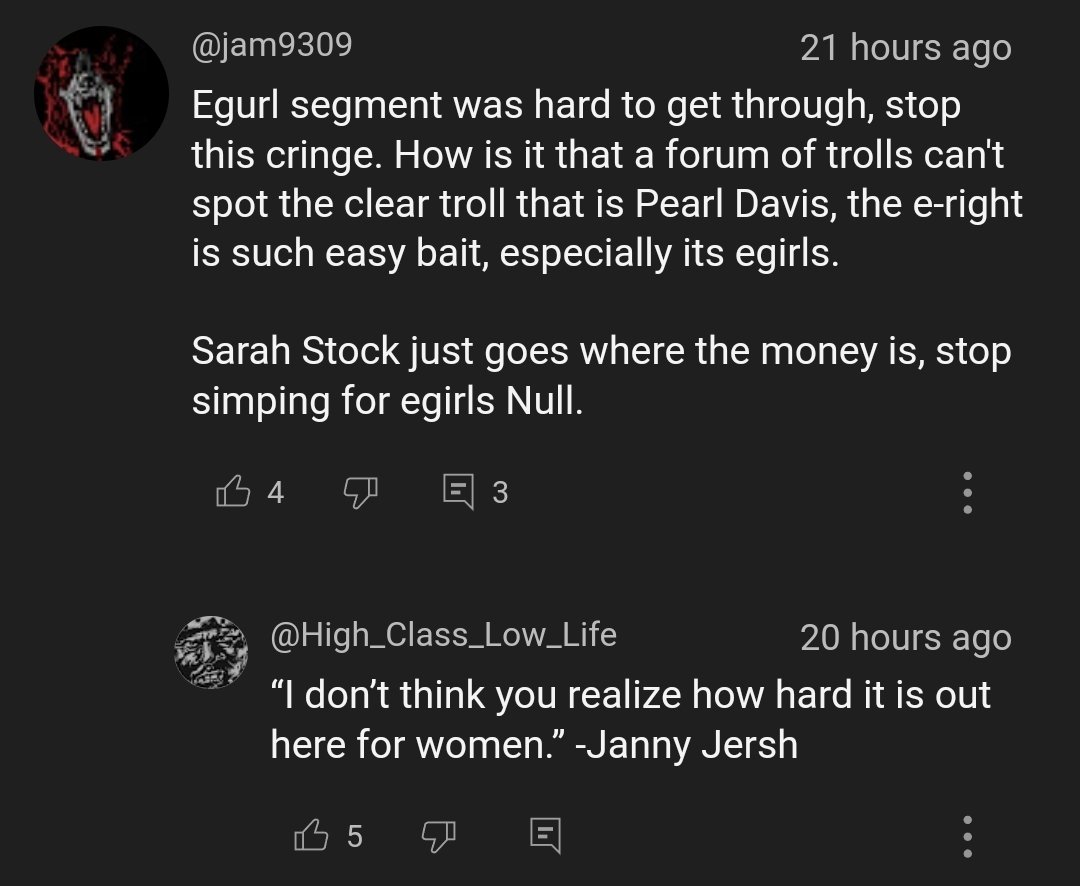Image resolution: width=1080 pixels, height=886 pixels.
Task: Click the "Sarah Stock" paragraph of the comment
Action: pyautogui.click(x=600, y=376)
